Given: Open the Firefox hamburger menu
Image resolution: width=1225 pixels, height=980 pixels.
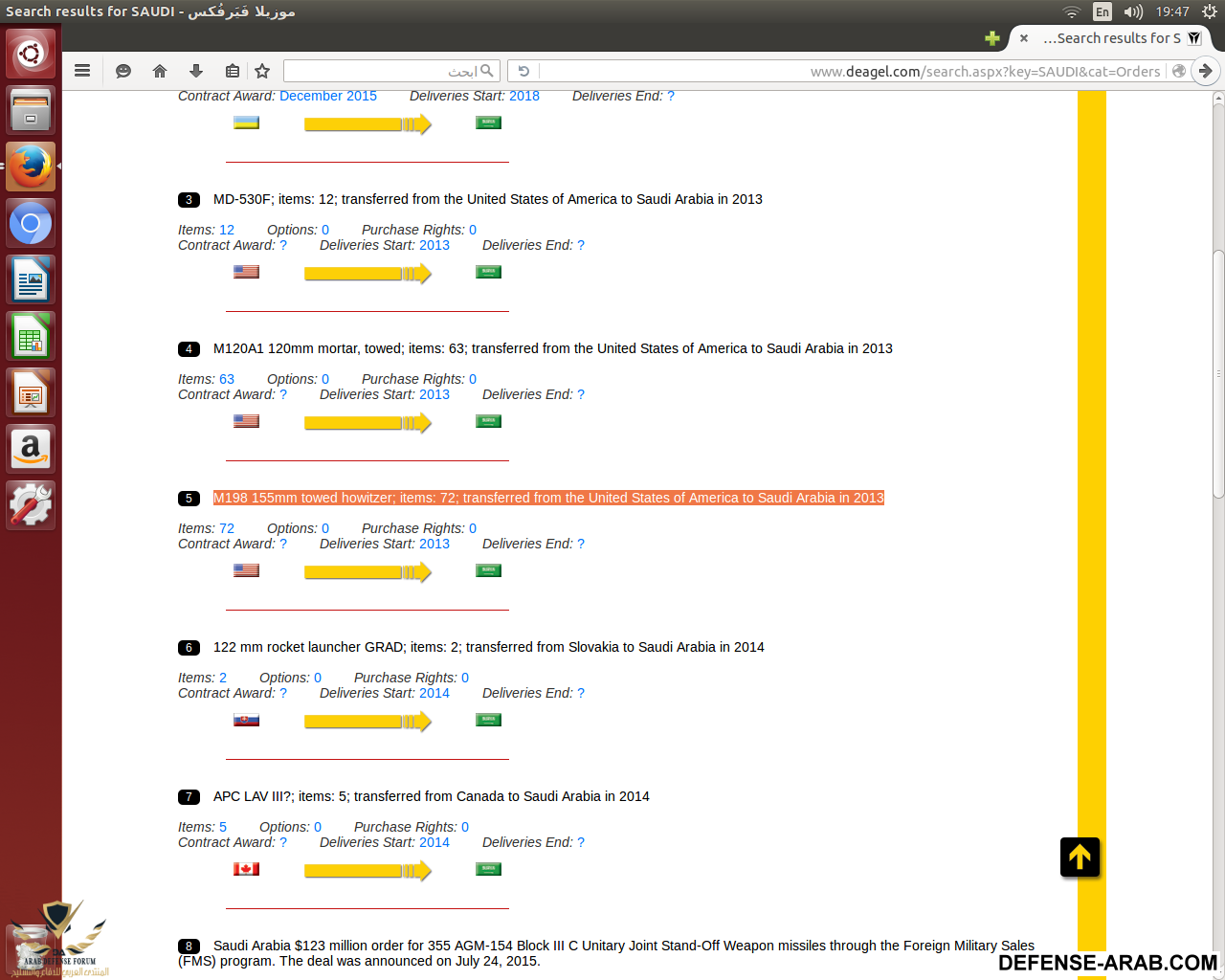Looking at the screenshot, I should 82,71.
